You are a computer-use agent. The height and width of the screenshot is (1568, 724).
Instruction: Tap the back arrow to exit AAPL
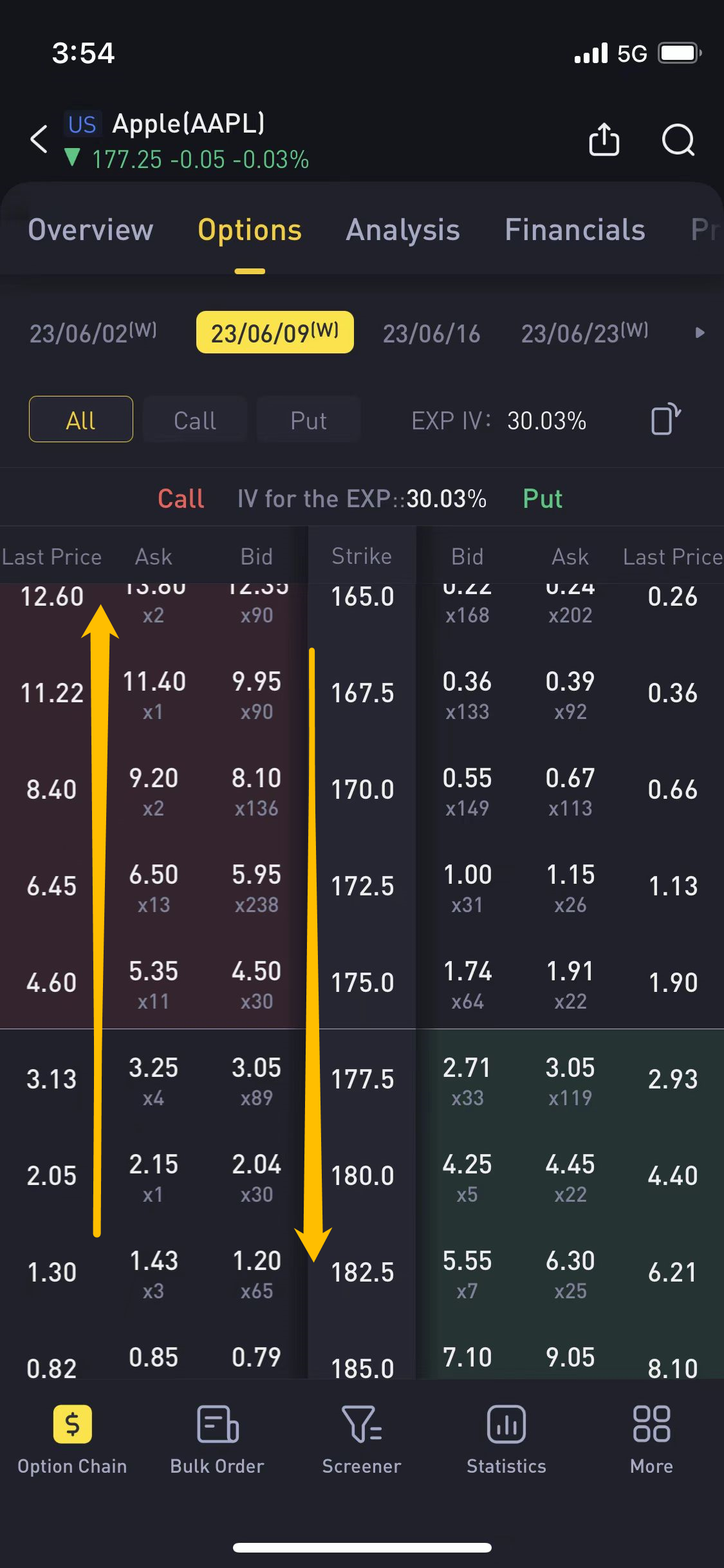(x=38, y=139)
